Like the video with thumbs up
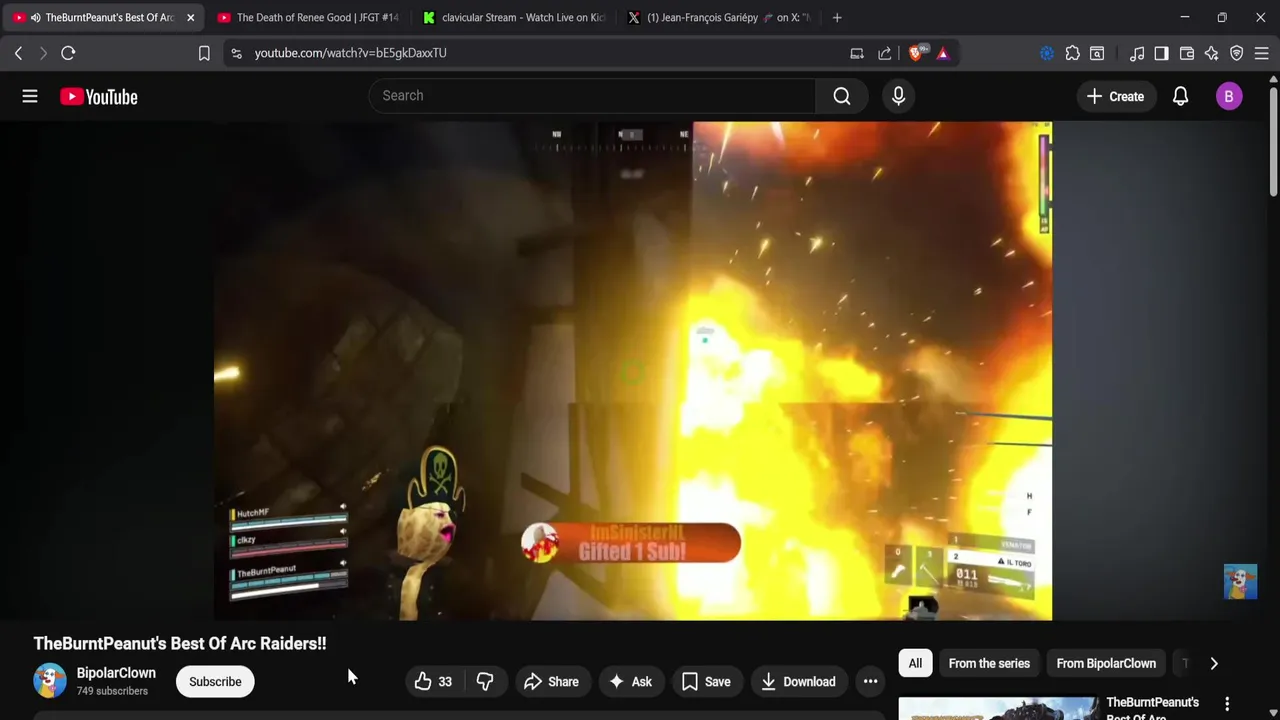 click(433, 682)
